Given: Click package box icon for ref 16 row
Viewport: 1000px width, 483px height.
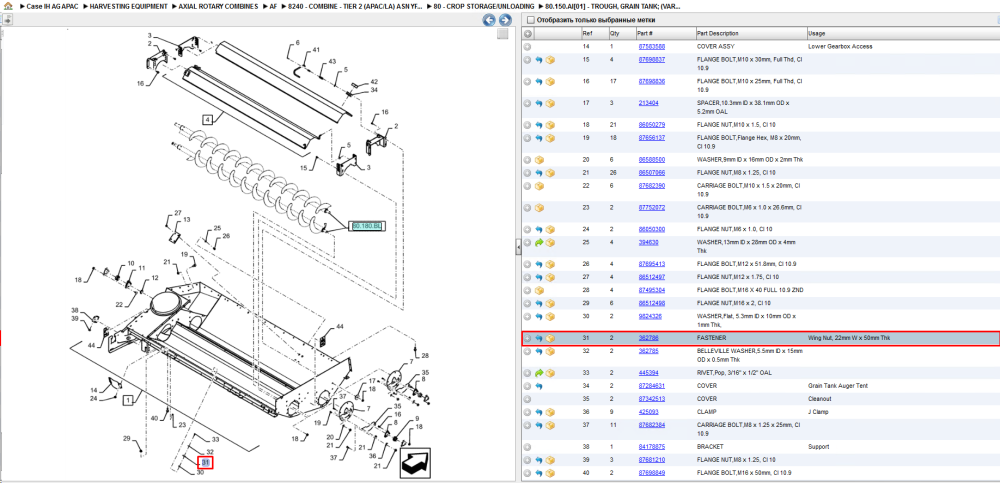Looking at the screenshot, I should coord(550,82).
